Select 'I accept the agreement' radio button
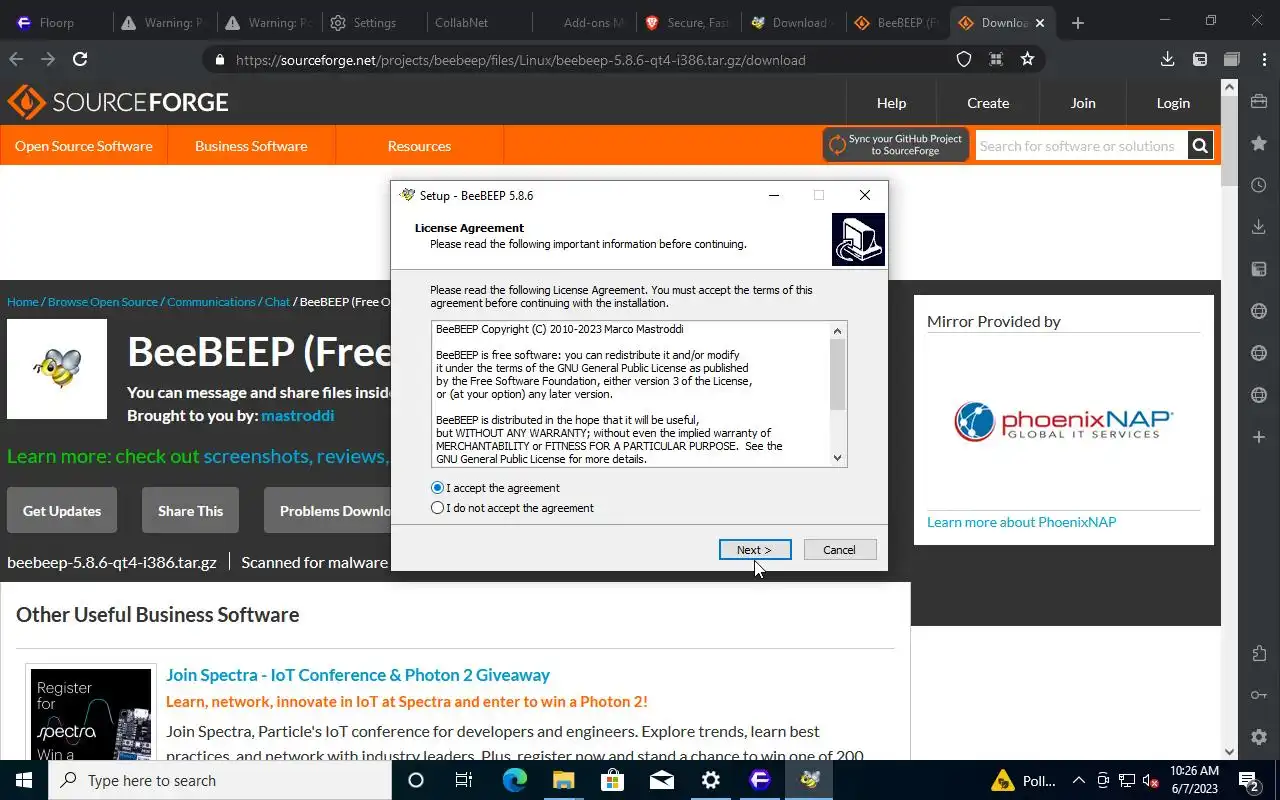 437,488
